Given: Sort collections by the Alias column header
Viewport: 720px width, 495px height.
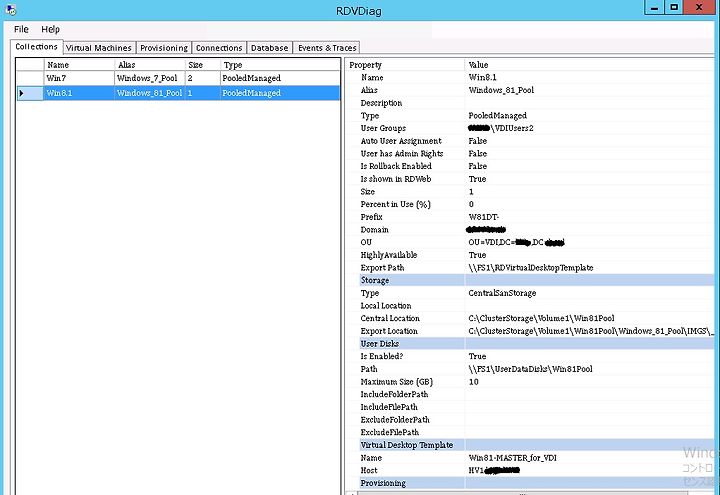Looking at the screenshot, I should tap(150, 65).
